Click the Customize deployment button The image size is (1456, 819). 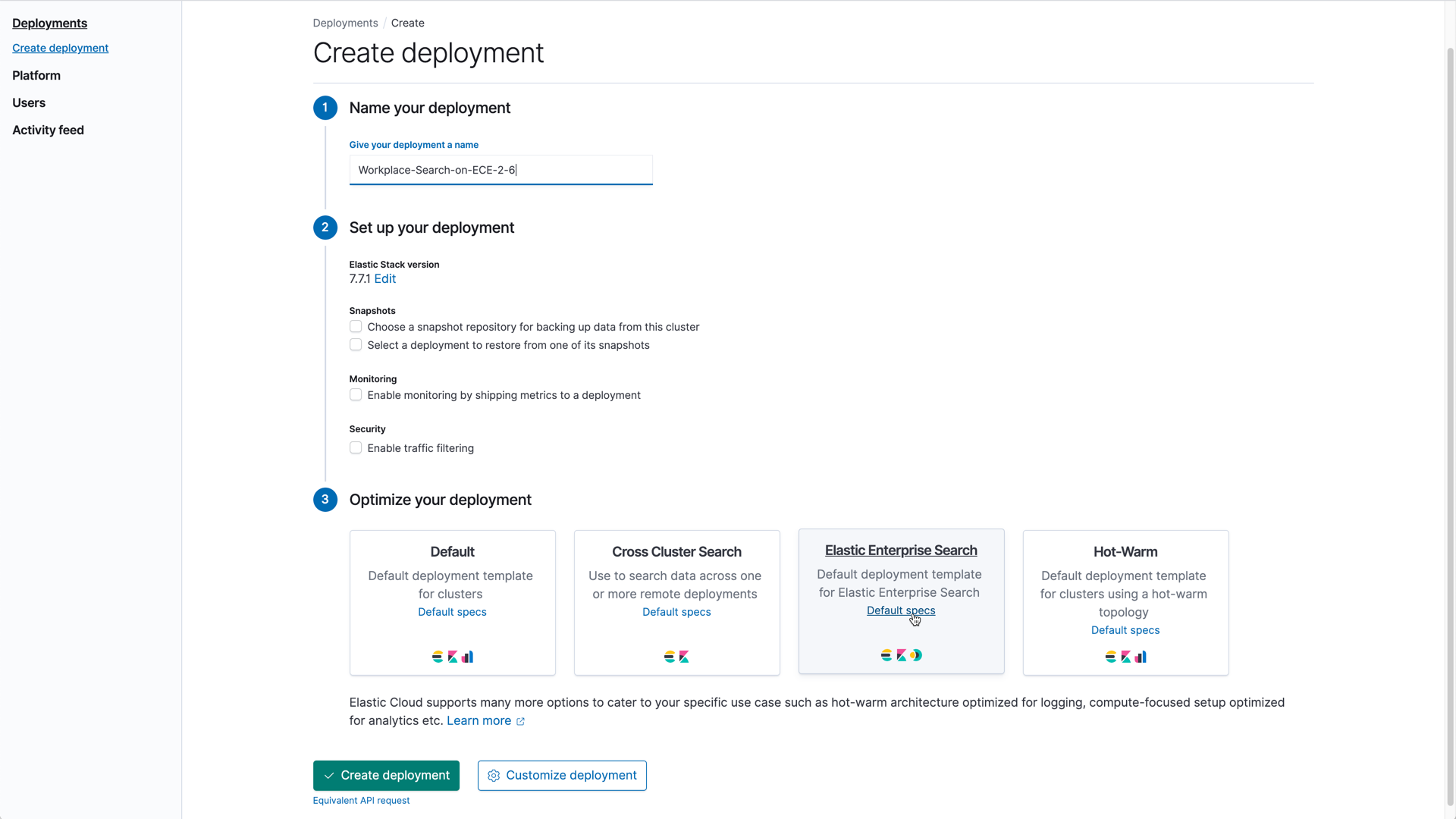click(x=562, y=776)
